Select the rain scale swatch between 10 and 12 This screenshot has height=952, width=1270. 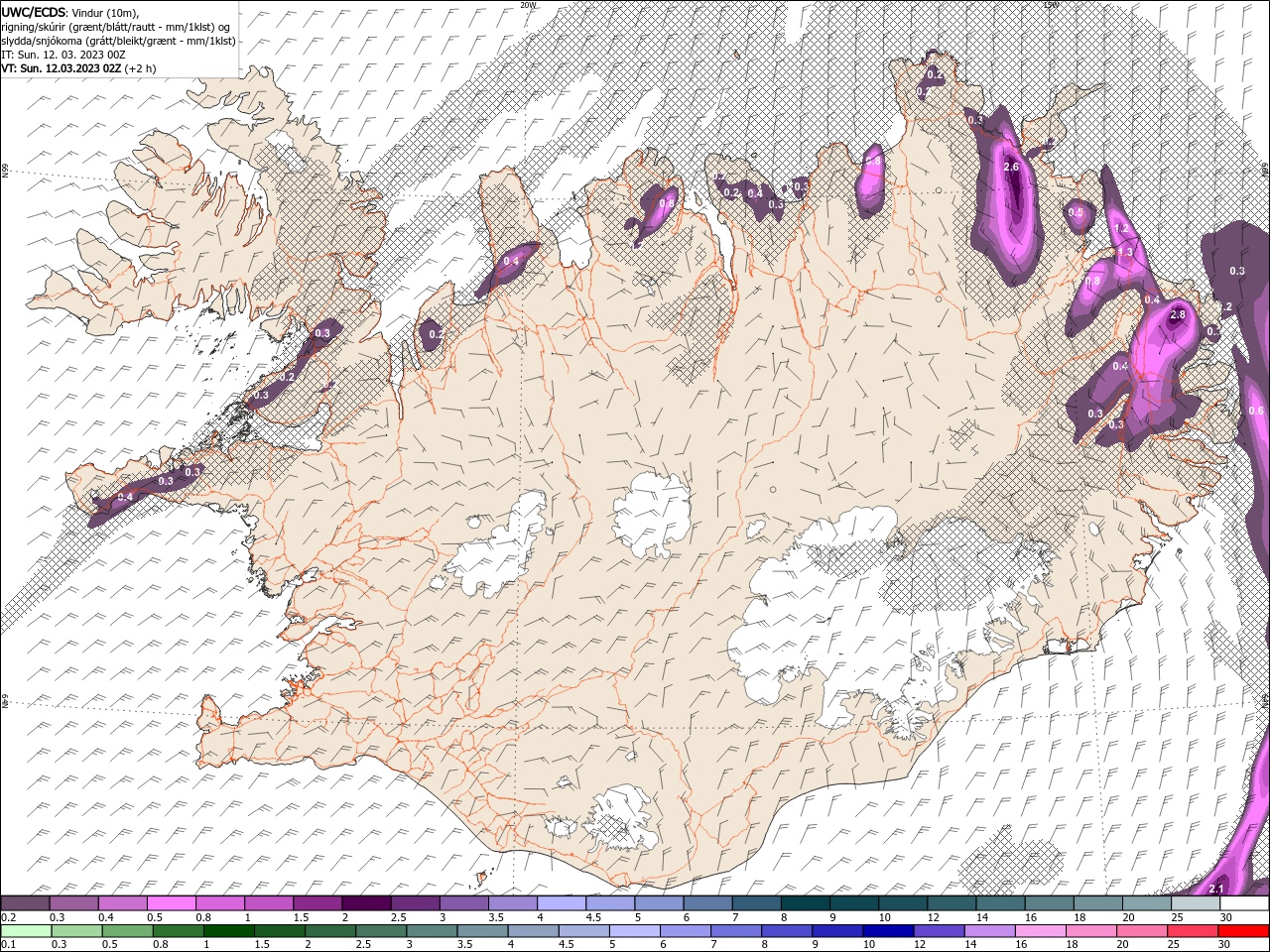[888, 931]
